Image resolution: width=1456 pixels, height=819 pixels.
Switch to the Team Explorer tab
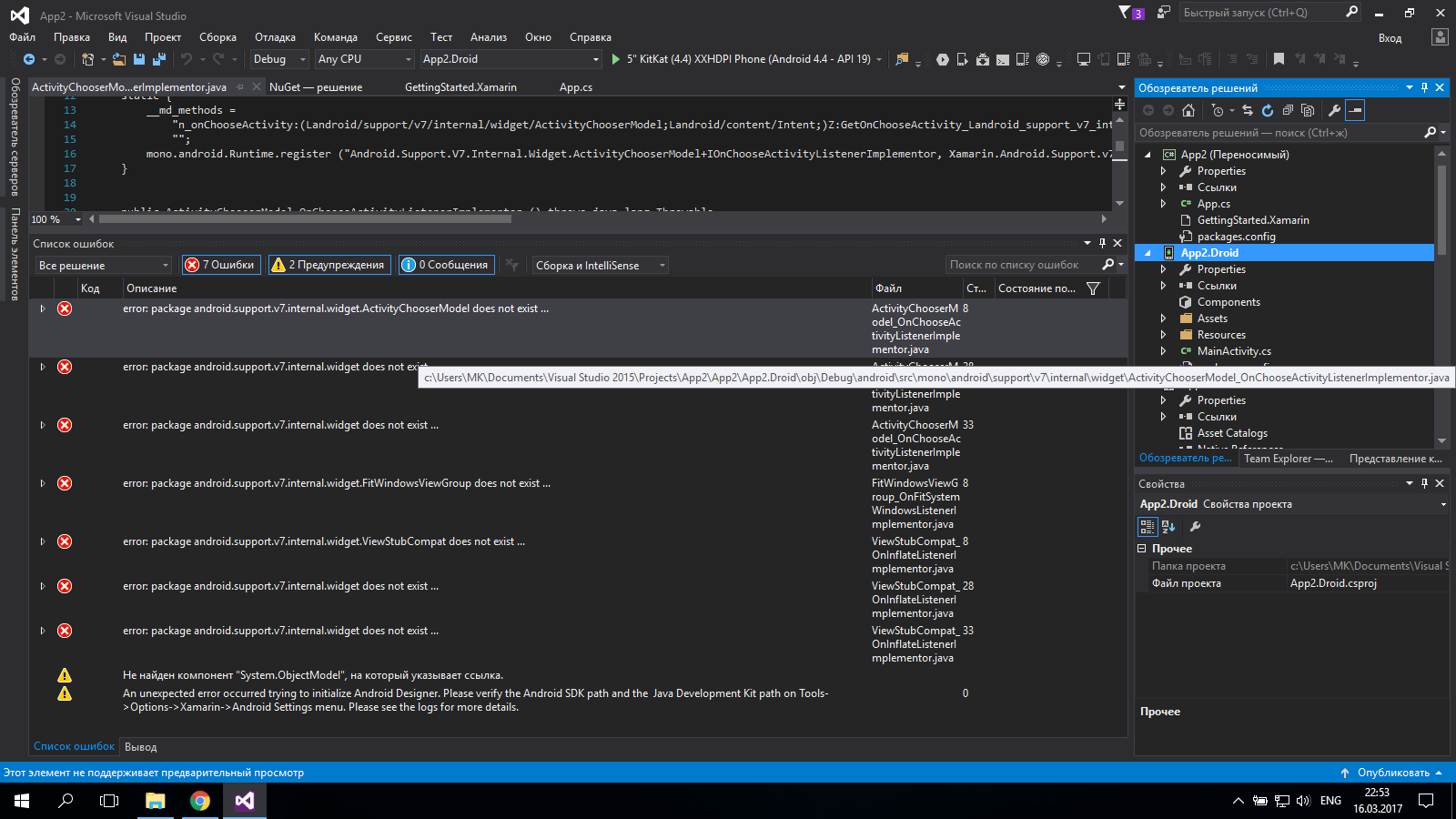[x=1288, y=459]
